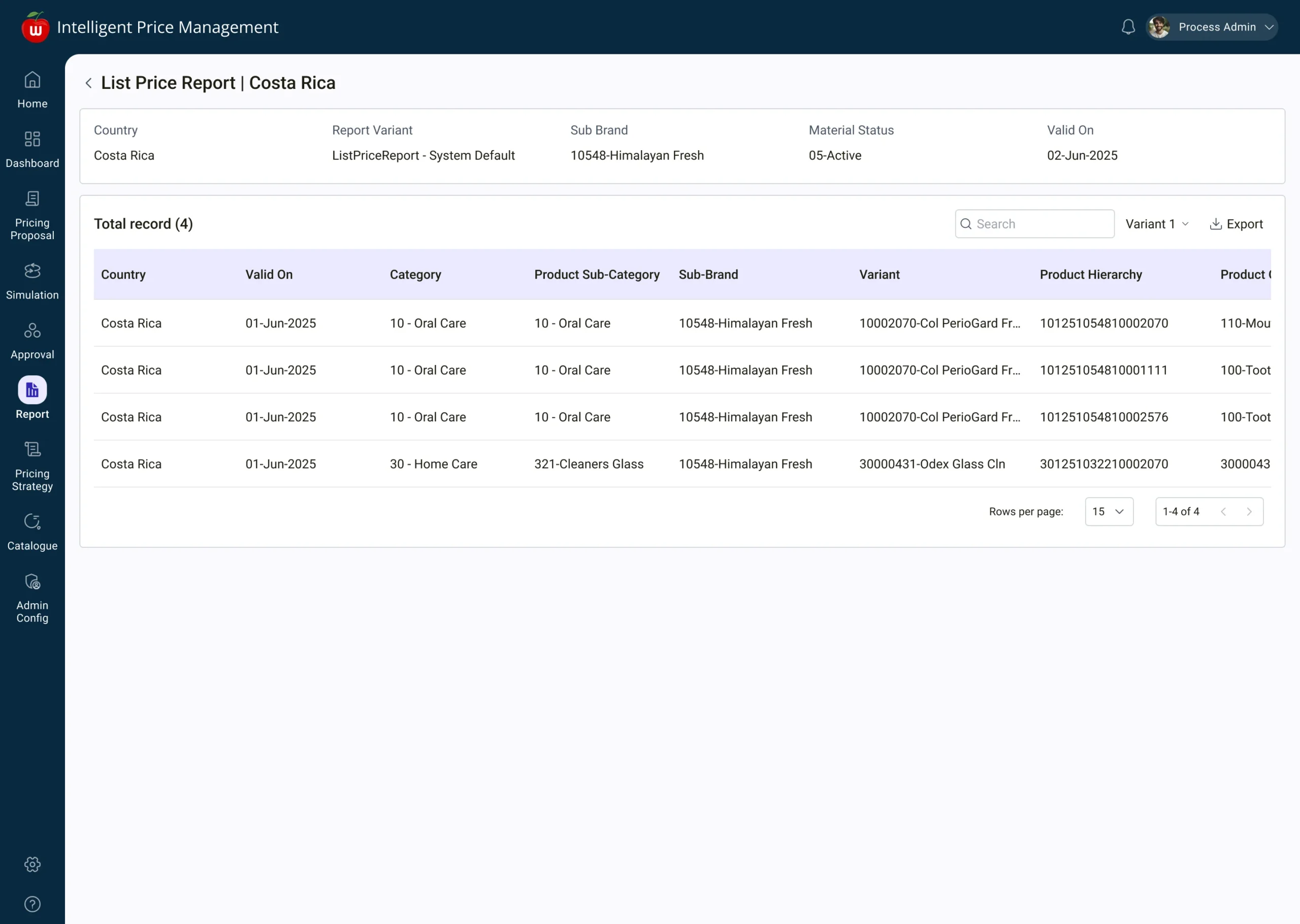The height and width of the screenshot is (924, 1300).
Task: Go to the previous page of results
Action: [x=1223, y=512]
